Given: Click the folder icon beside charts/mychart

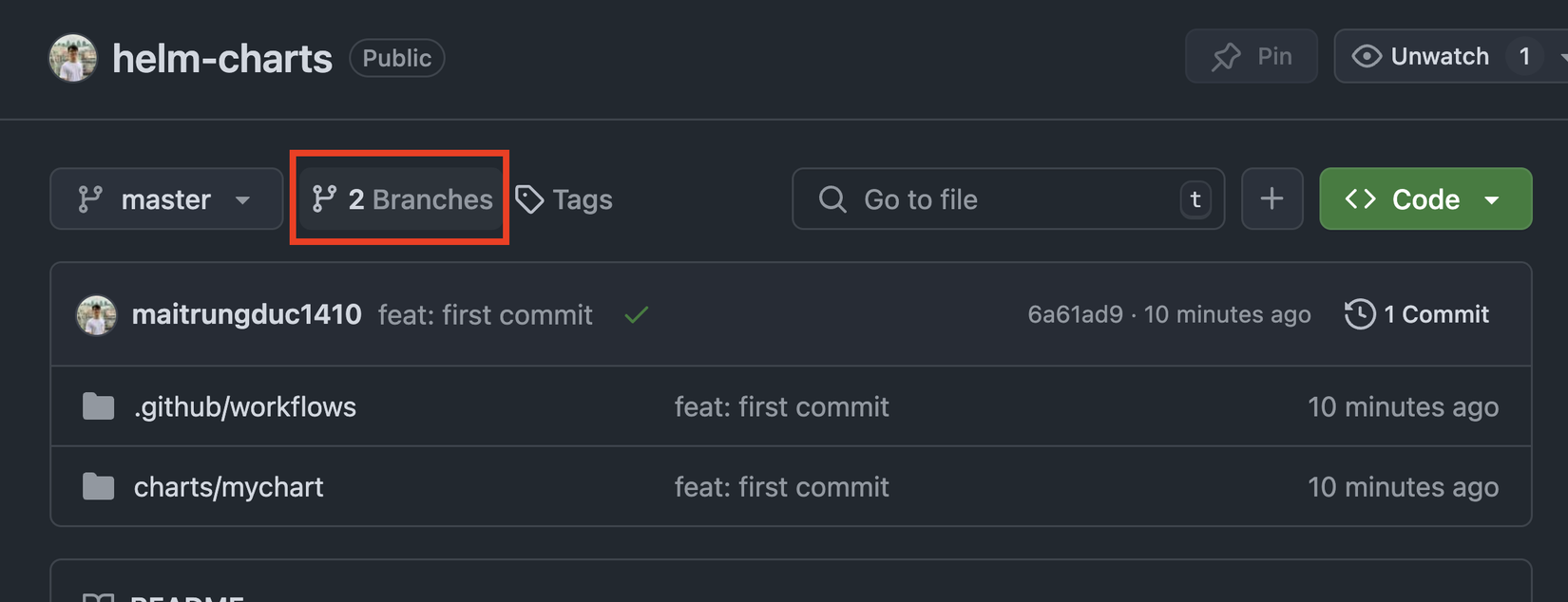Looking at the screenshot, I should pyautogui.click(x=98, y=487).
